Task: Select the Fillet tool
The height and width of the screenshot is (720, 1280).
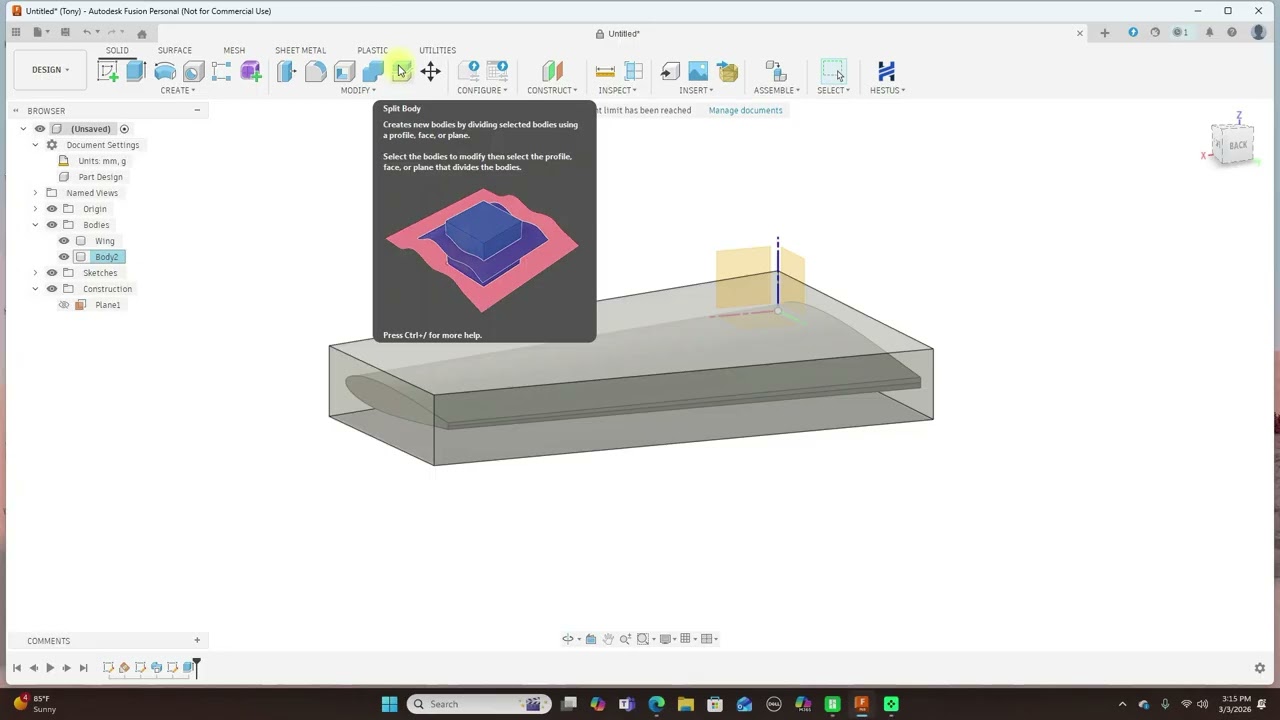Action: [316, 71]
